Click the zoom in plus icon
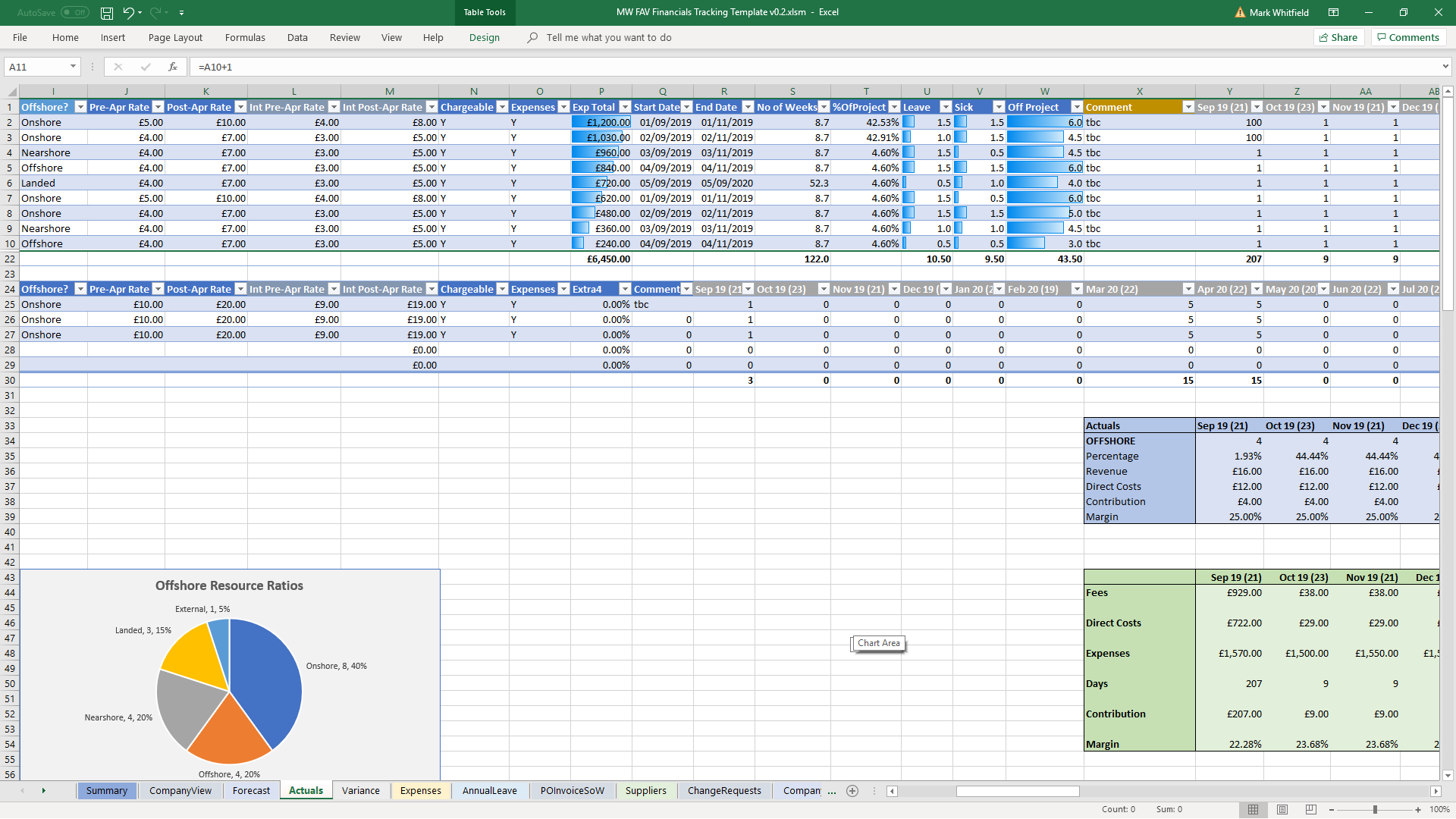 coord(1418,810)
